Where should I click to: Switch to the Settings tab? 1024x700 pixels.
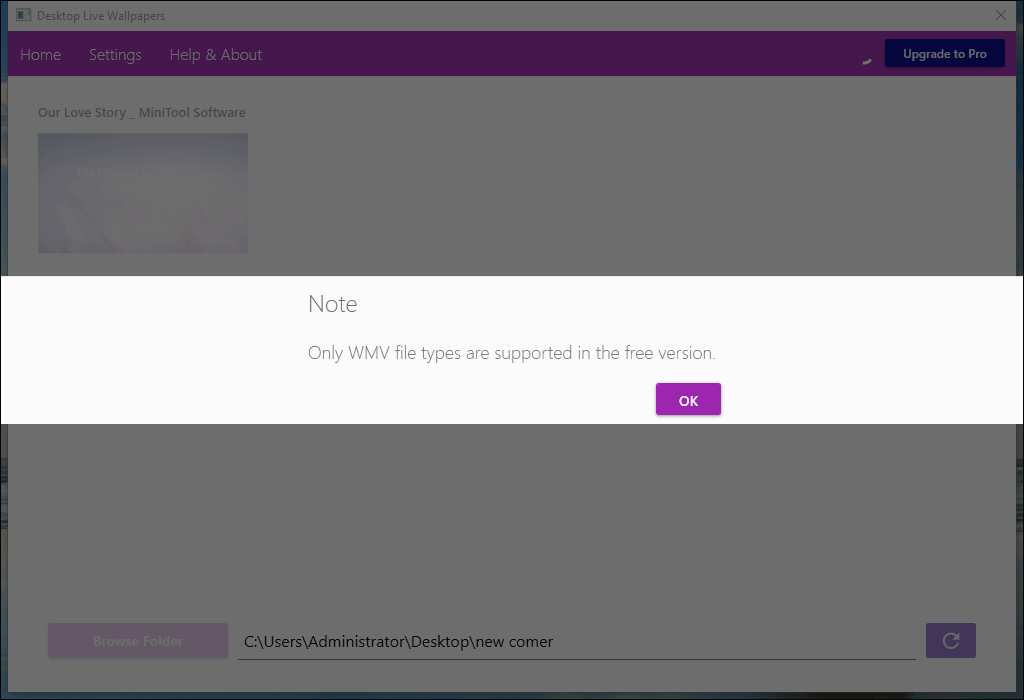click(x=115, y=55)
